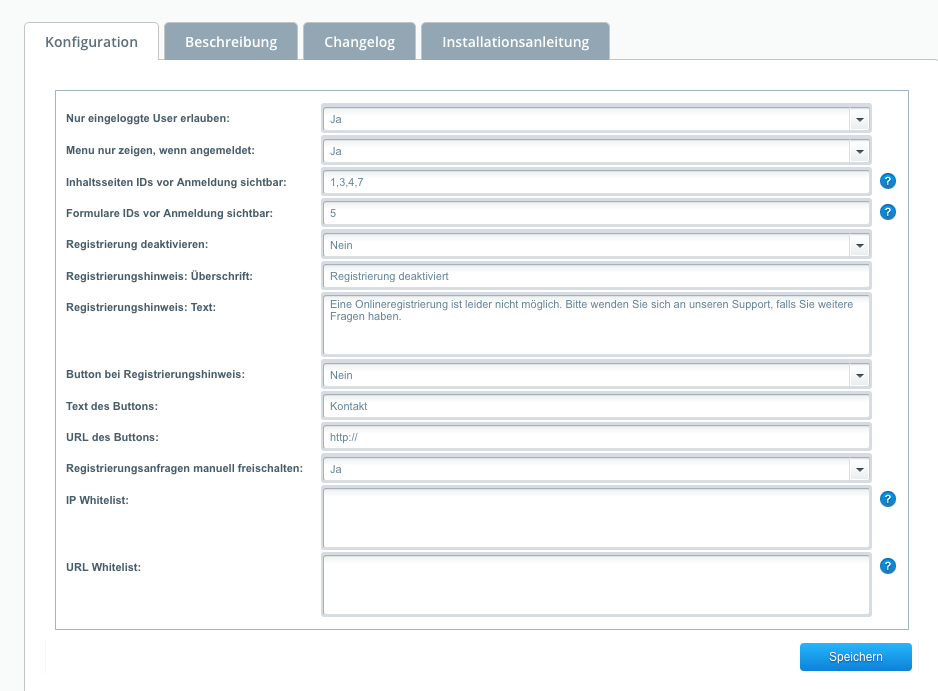Viewport: 938px width, 691px height.
Task: Click the 'Text des Buttons' input field
Action: coord(596,406)
